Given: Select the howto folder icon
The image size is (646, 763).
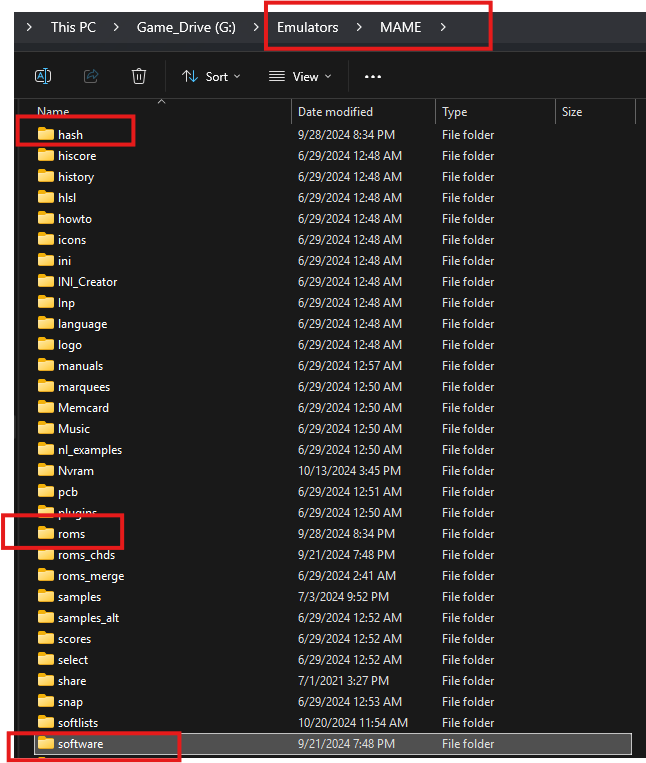Looking at the screenshot, I should tap(46, 218).
